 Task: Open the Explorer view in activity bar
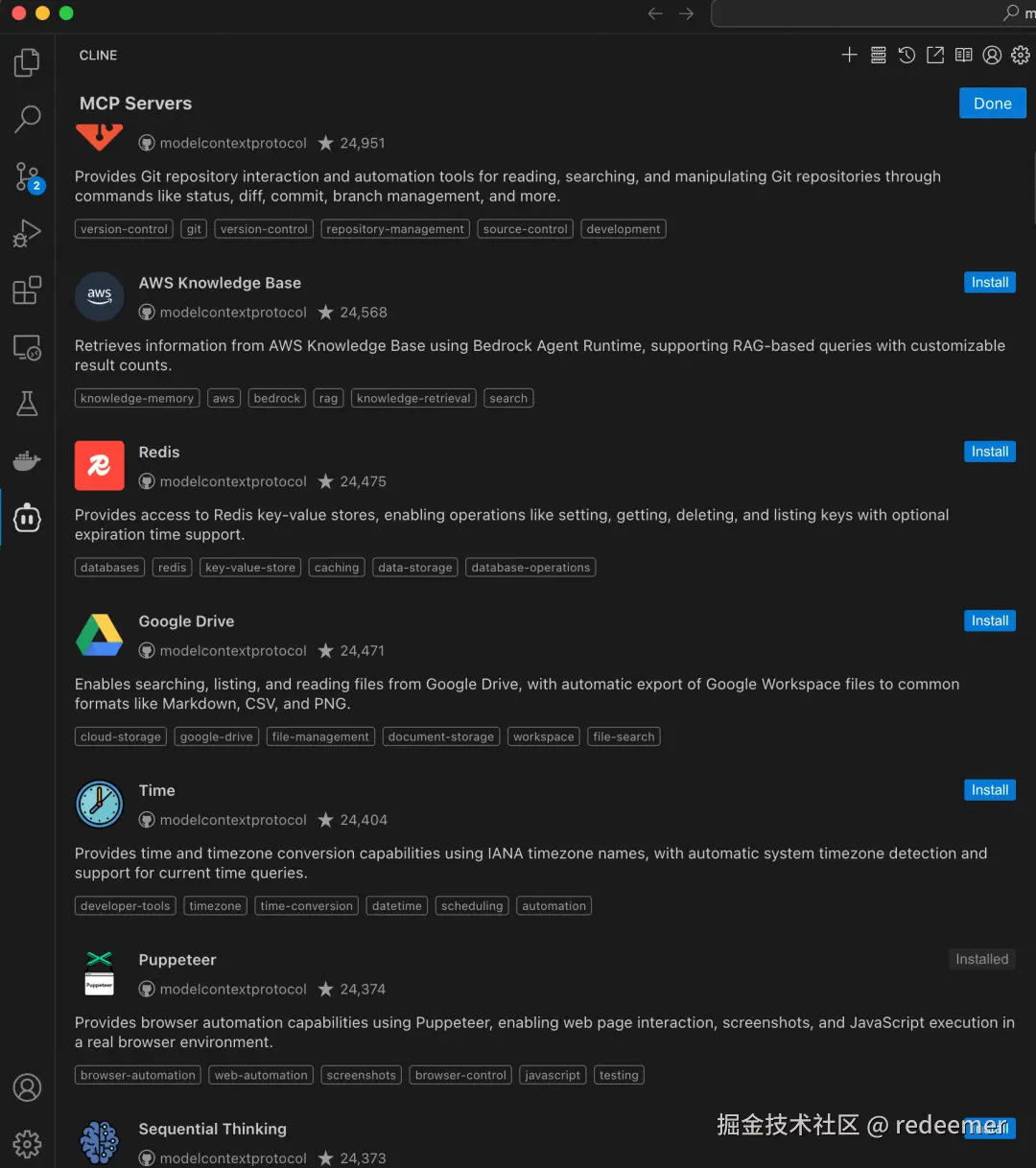click(27, 63)
